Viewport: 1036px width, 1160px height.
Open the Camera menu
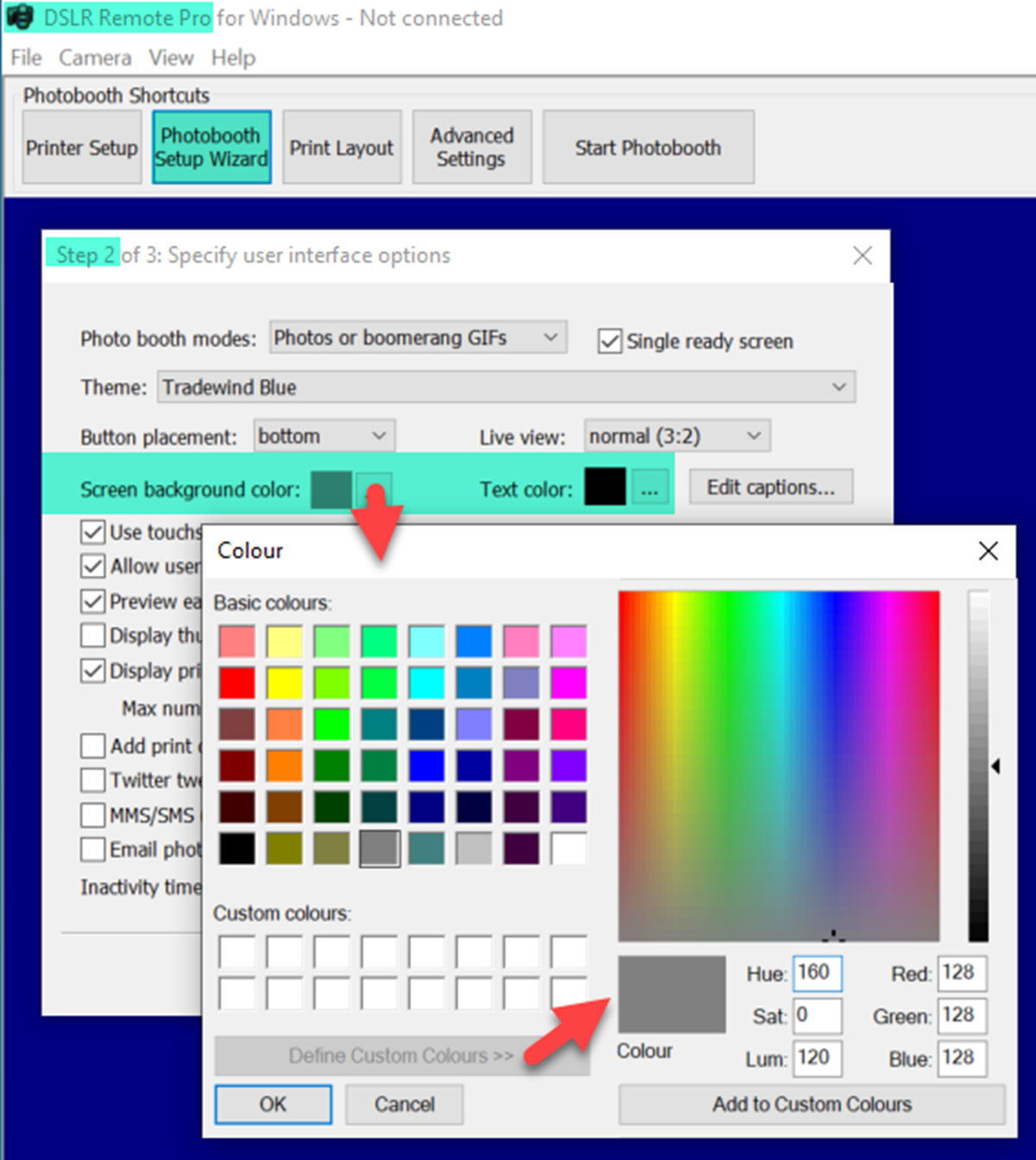(95, 58)
